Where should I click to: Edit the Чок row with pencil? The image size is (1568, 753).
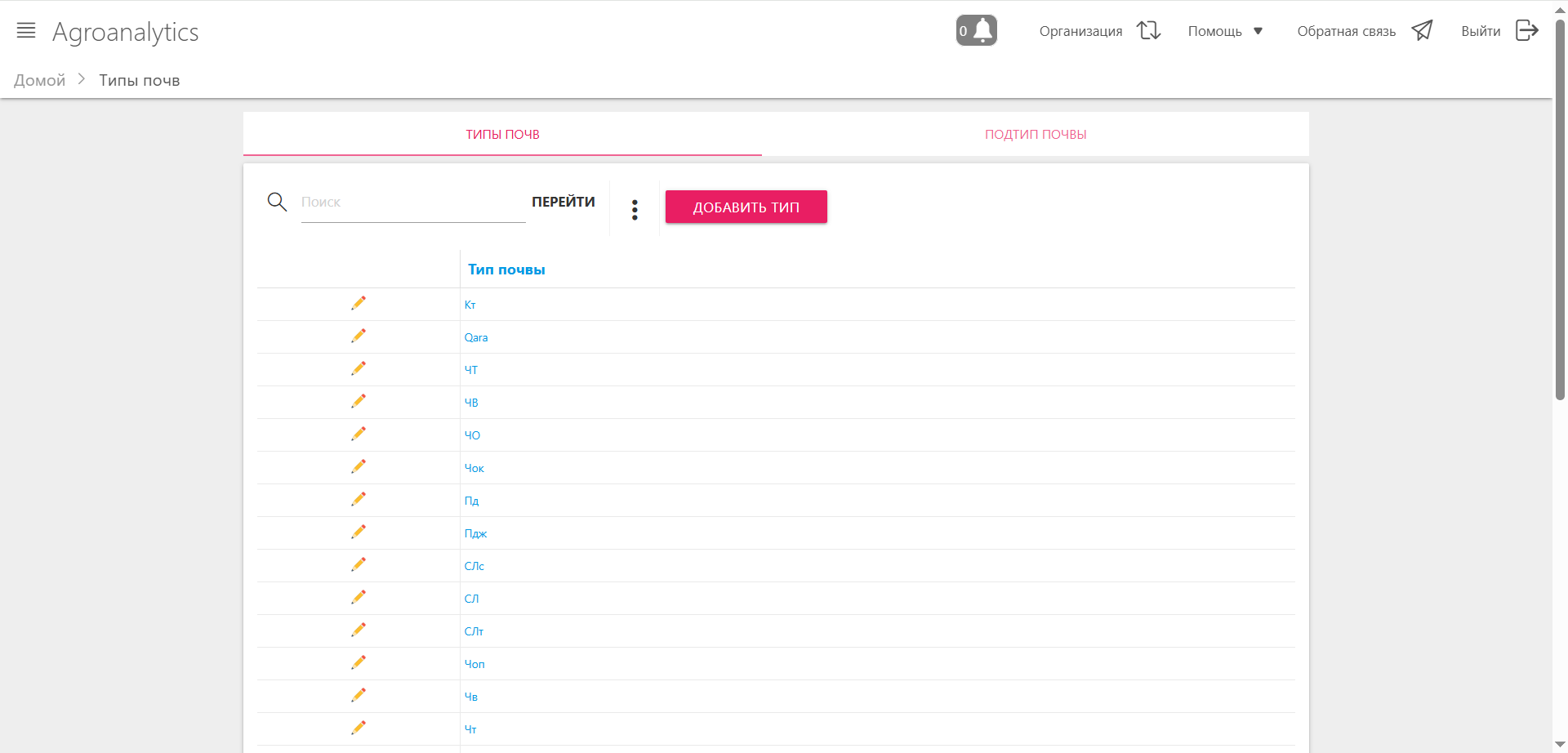click(359, 466)
